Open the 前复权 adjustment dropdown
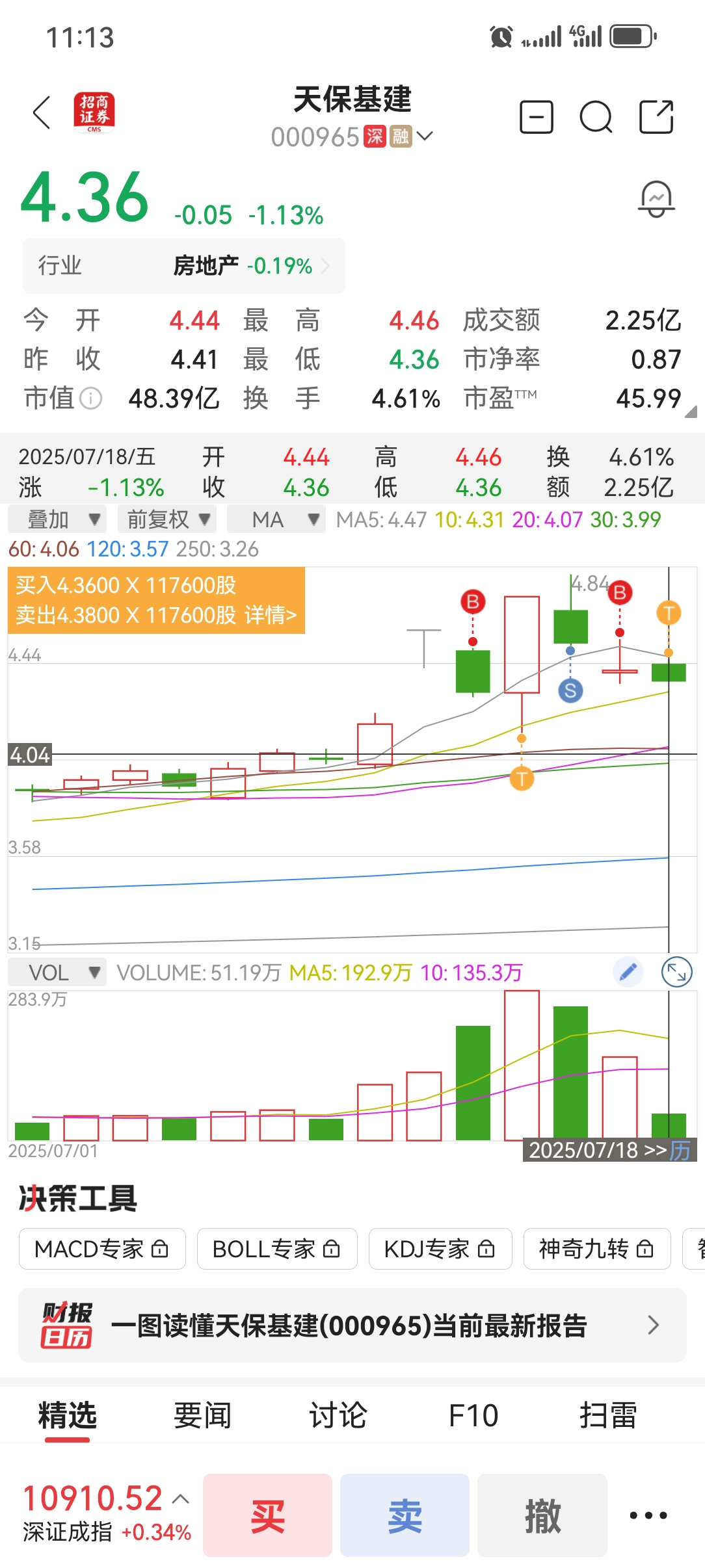 pos(167,519)
